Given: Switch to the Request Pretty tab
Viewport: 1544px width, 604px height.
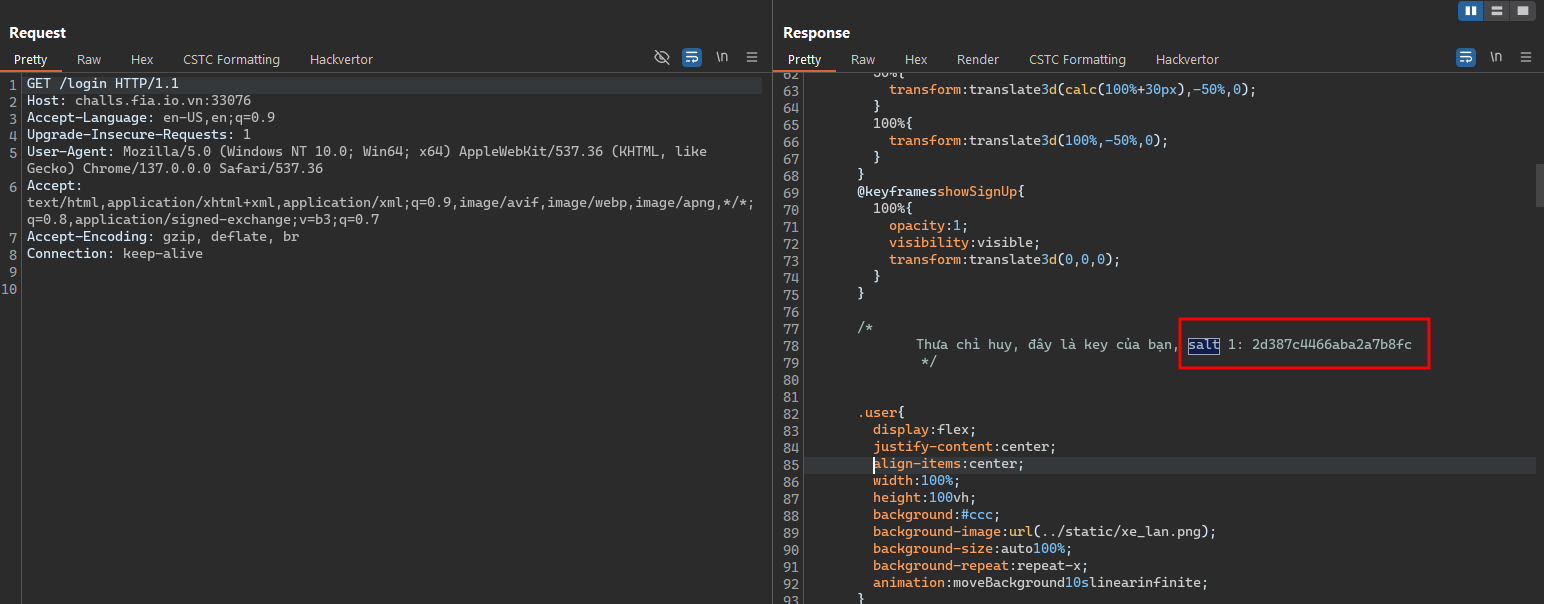Looking at the screenshot, I should [30, 60].
